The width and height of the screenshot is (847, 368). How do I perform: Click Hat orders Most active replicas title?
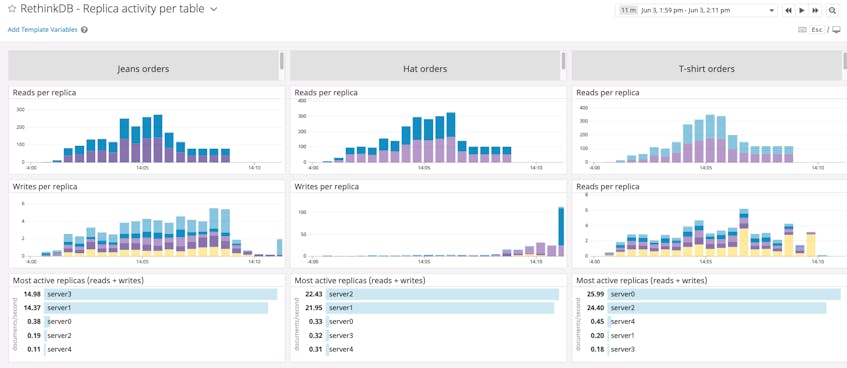tap(360, 280)
